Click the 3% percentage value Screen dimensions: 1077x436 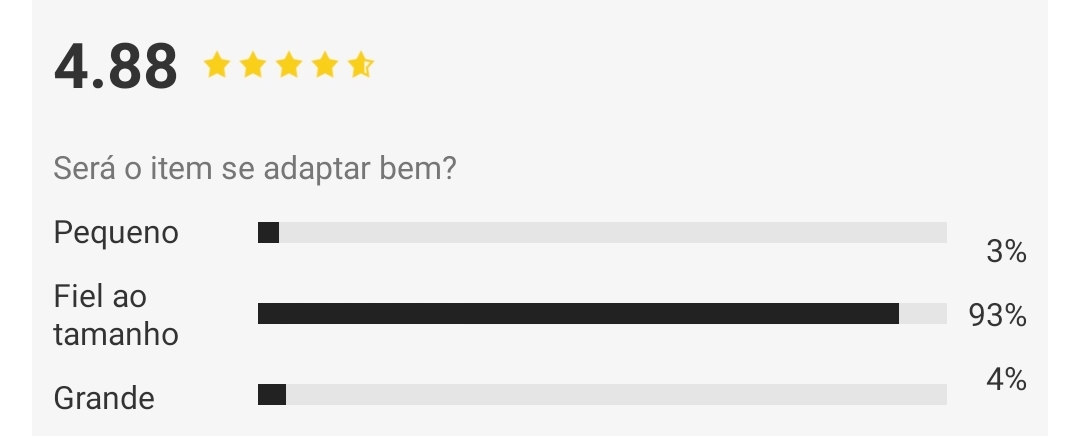coord(1006,252)
